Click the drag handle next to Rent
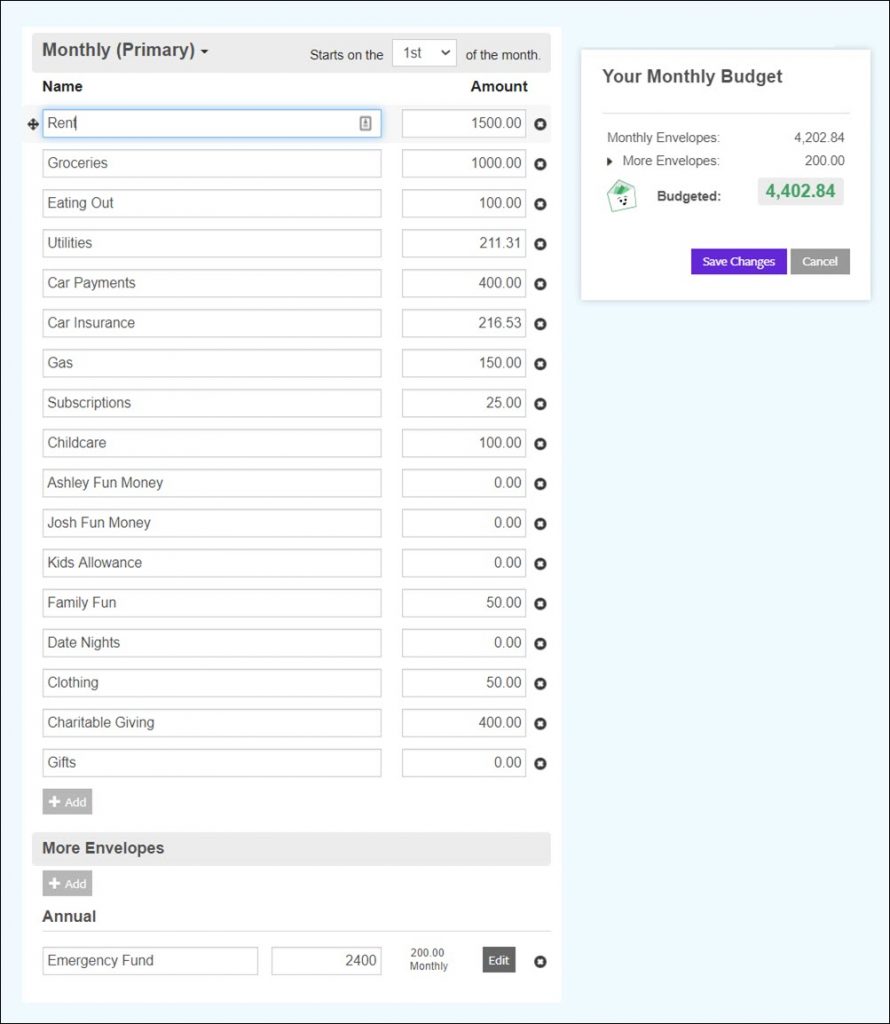Viewport: 890px width, 1024px height. pyautogui.click(x=33, y=124)
